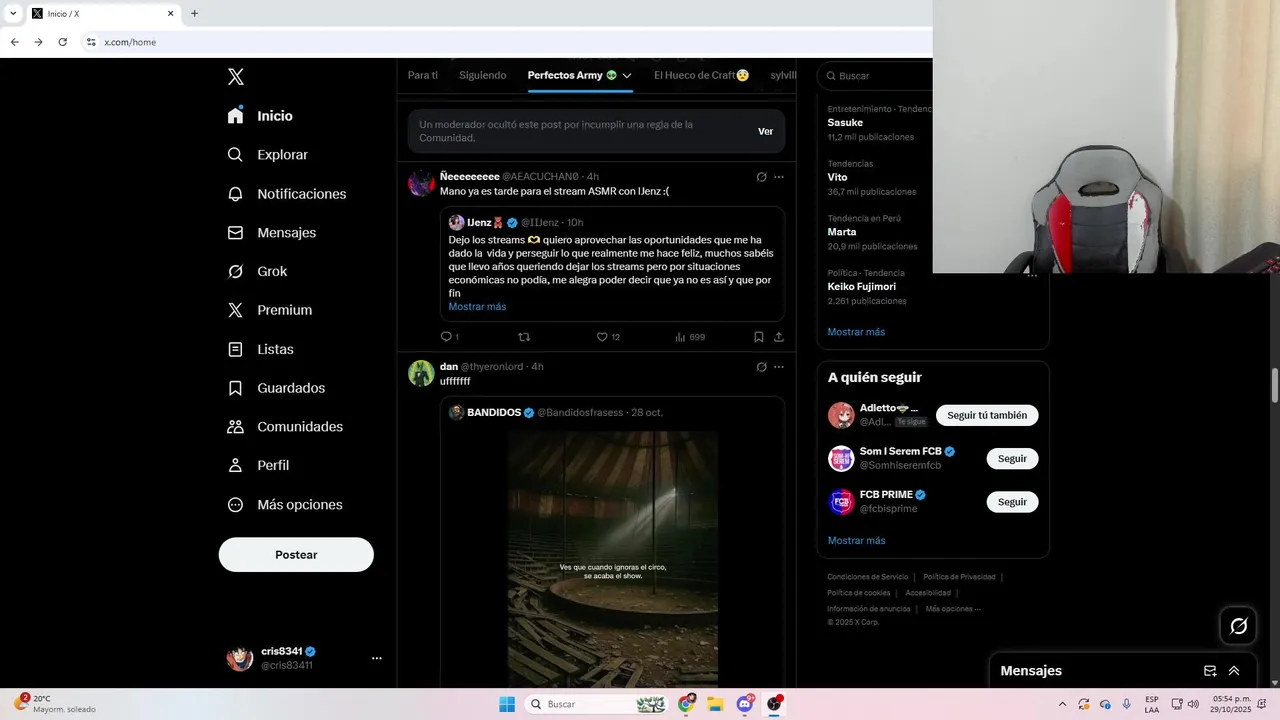The width and height of the screenshot is (1280, 720).
Task: Switch to the Para ti tab
Action: pyautogui.click(x=423, y=75)
